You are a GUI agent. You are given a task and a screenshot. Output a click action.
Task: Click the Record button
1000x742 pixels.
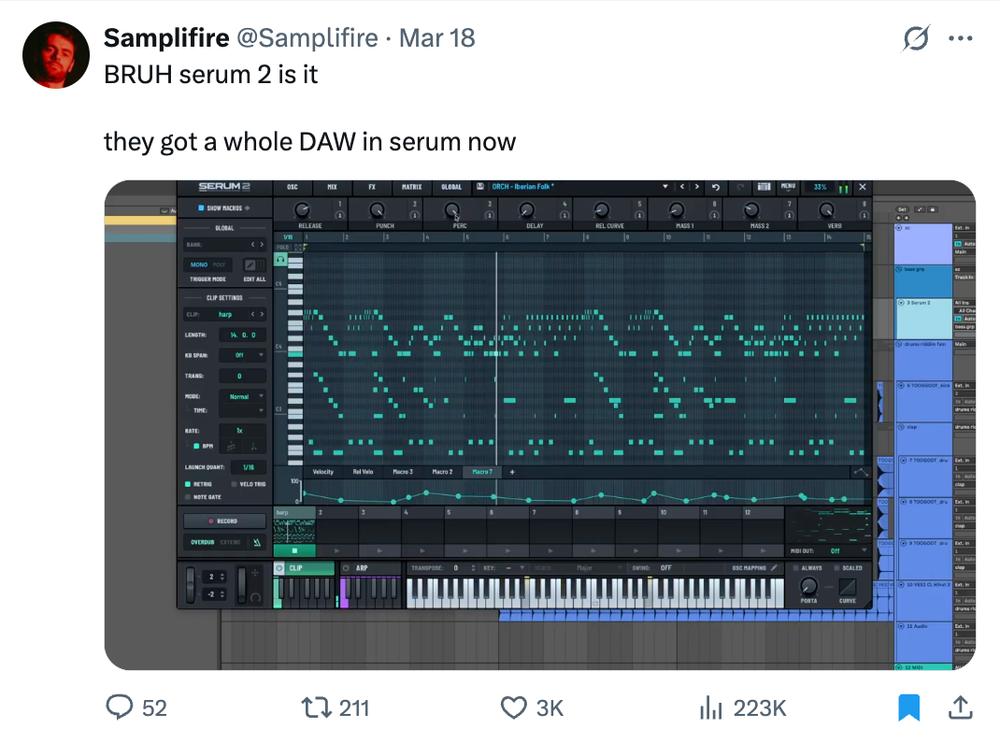tap(224, 521)
